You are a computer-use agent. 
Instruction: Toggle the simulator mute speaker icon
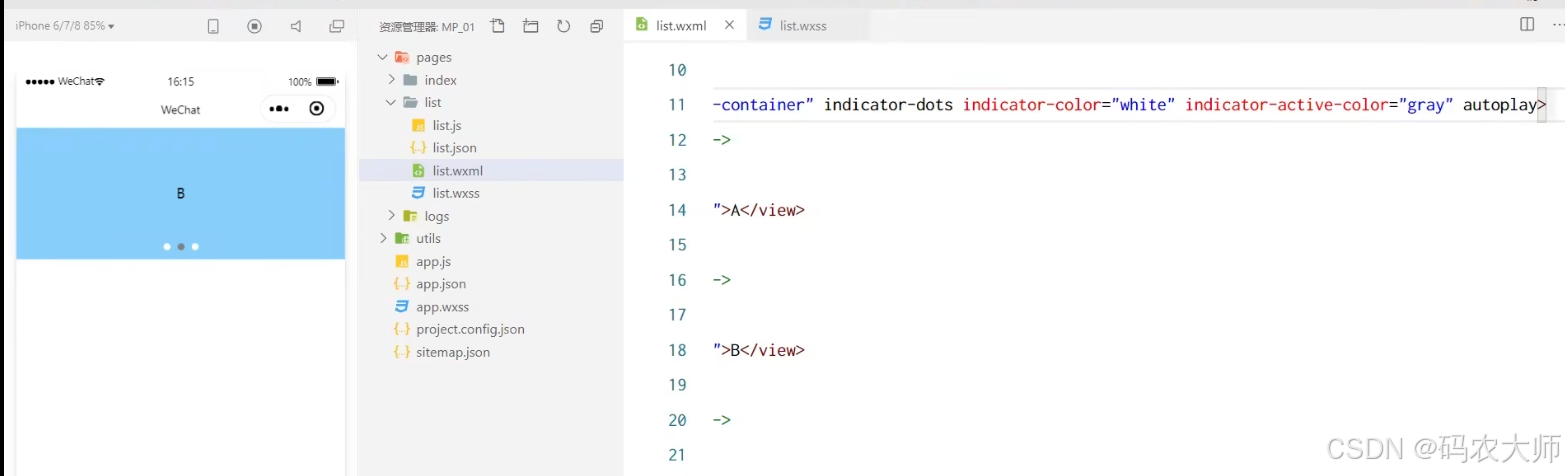pyautogui.click(x=296, y=26)
